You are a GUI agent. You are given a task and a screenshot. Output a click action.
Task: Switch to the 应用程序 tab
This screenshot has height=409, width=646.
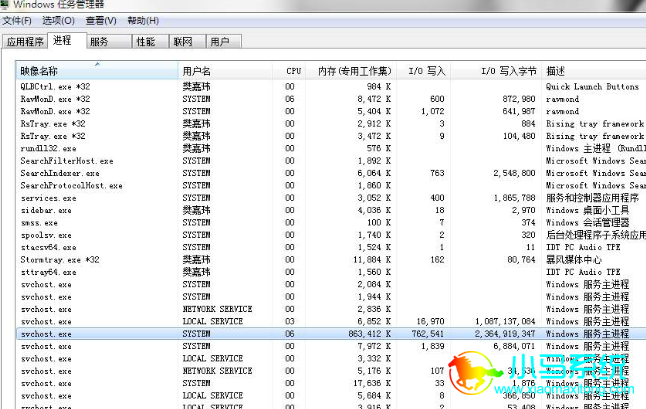[25, 42]
